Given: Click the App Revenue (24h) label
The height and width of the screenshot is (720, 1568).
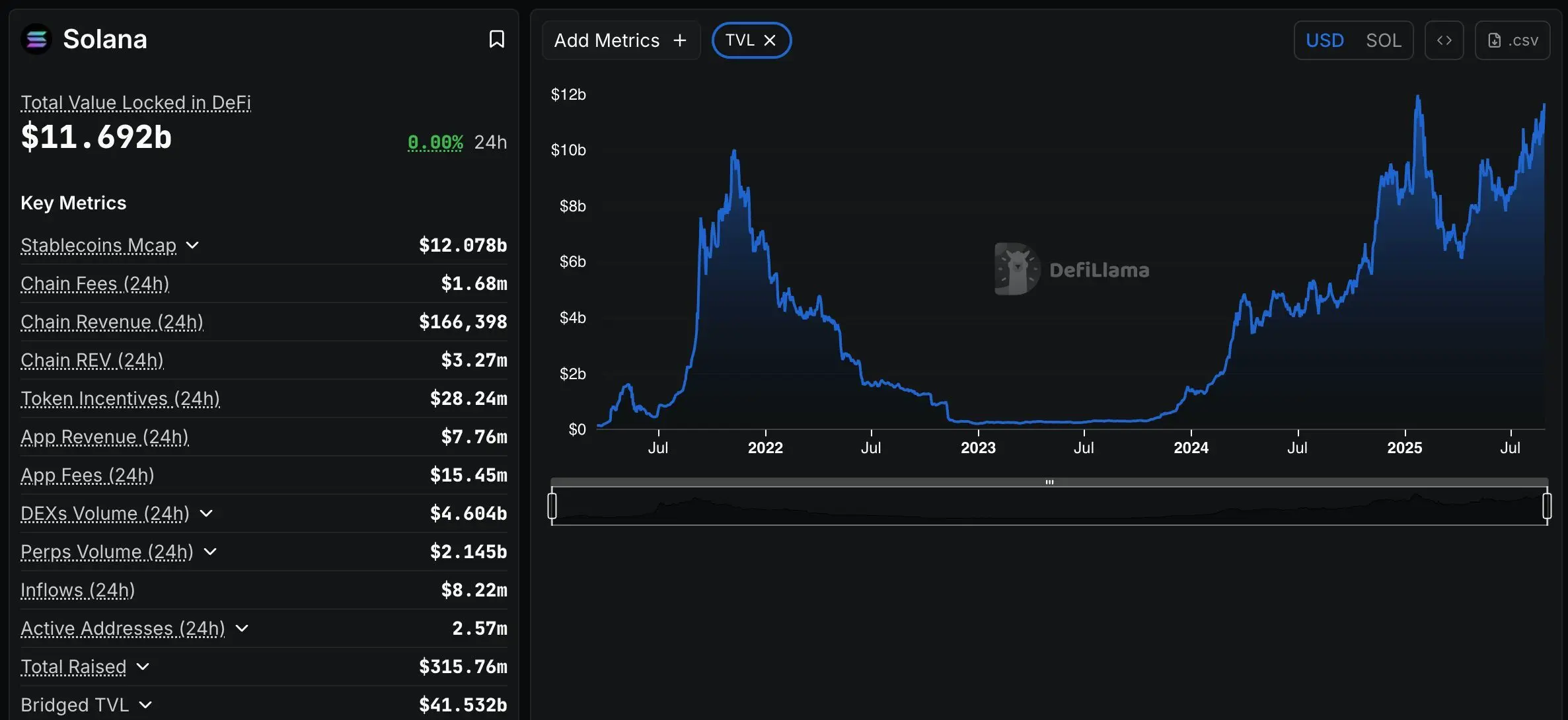Looking at the screenshot, I should [104, 437].
